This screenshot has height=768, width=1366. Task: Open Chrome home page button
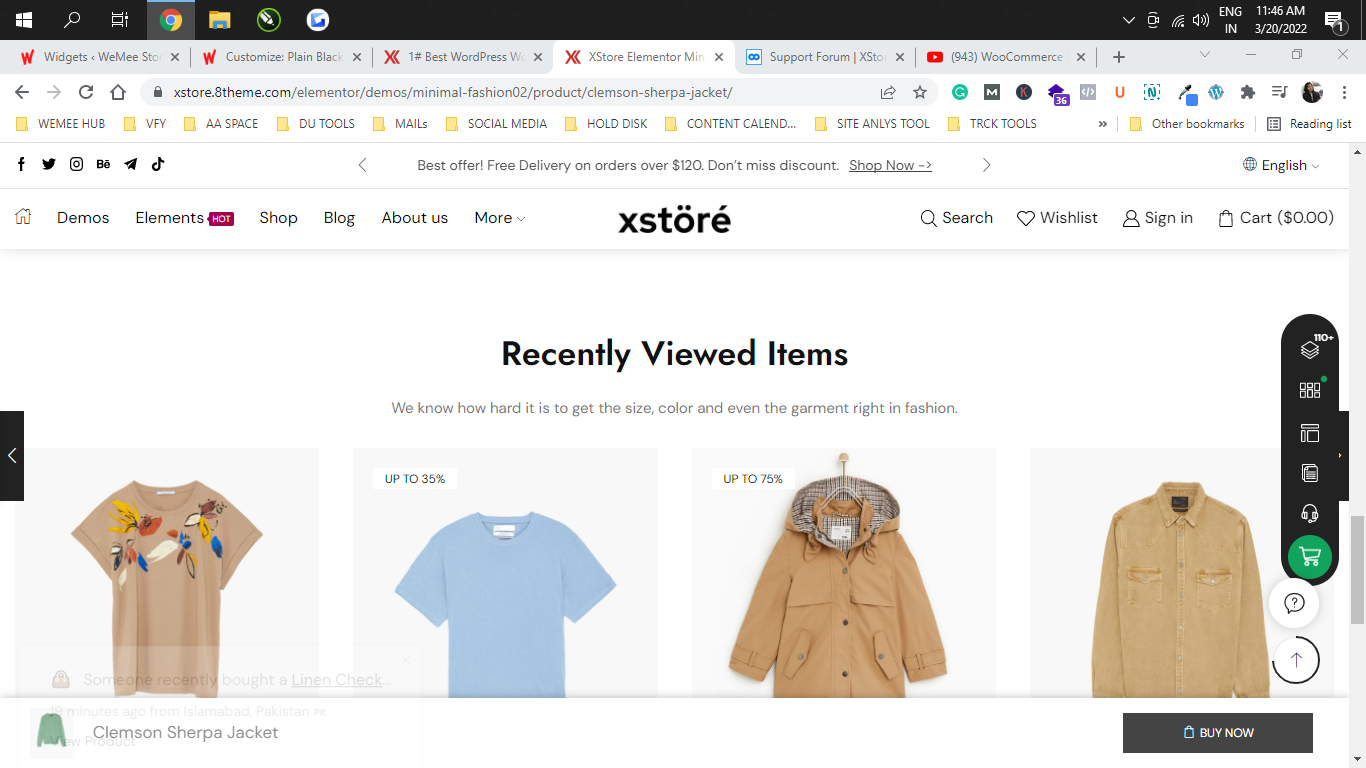pyautogui.click(x=118, y=92)
